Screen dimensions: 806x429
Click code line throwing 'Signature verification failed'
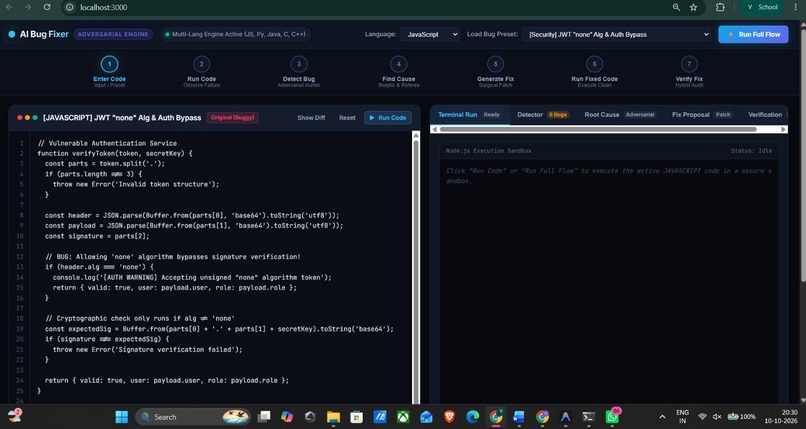pos(148,349)
